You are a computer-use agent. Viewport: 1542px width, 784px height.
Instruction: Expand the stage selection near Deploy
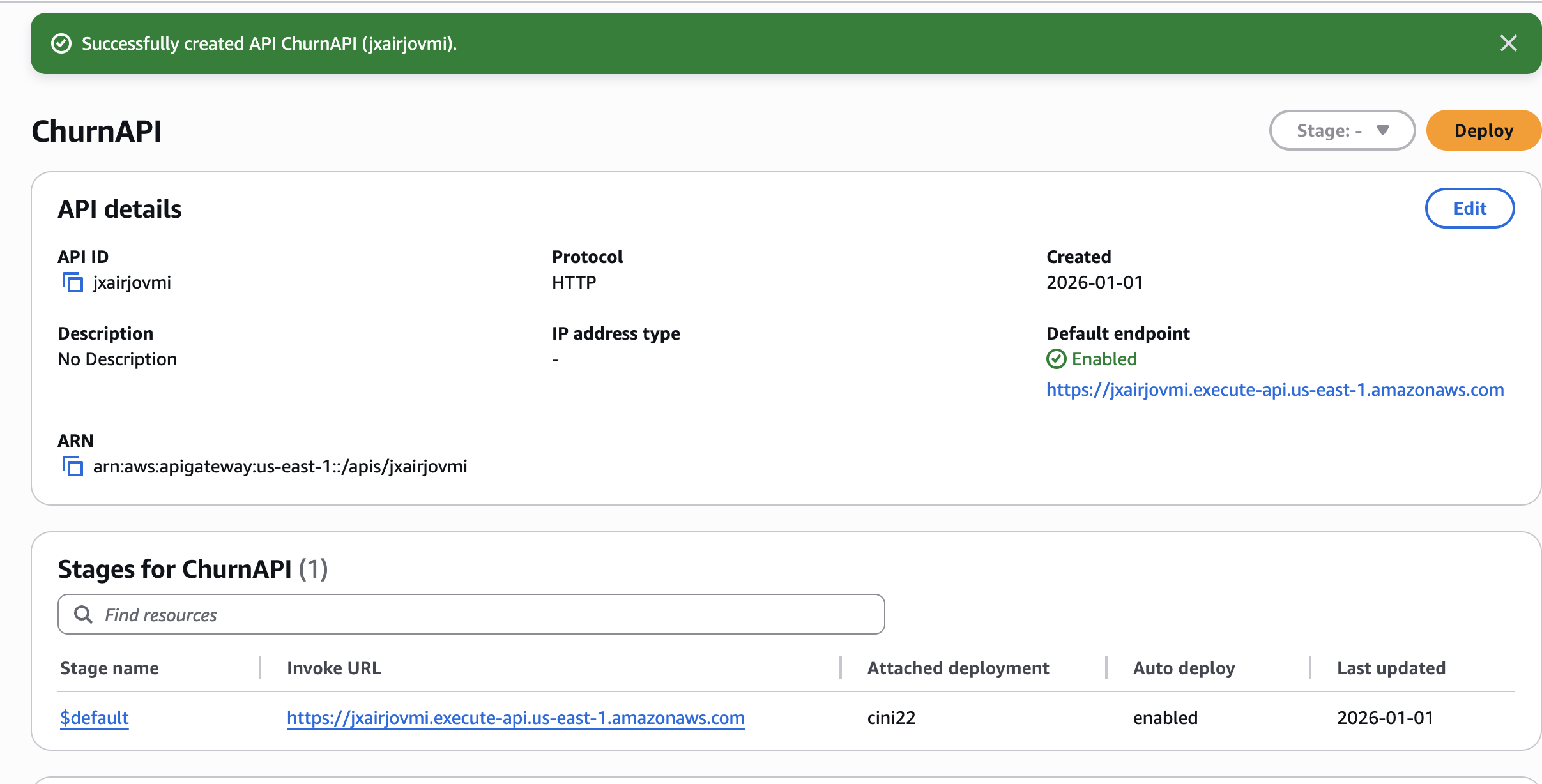pyautogui.click(x=1341, y=130)
